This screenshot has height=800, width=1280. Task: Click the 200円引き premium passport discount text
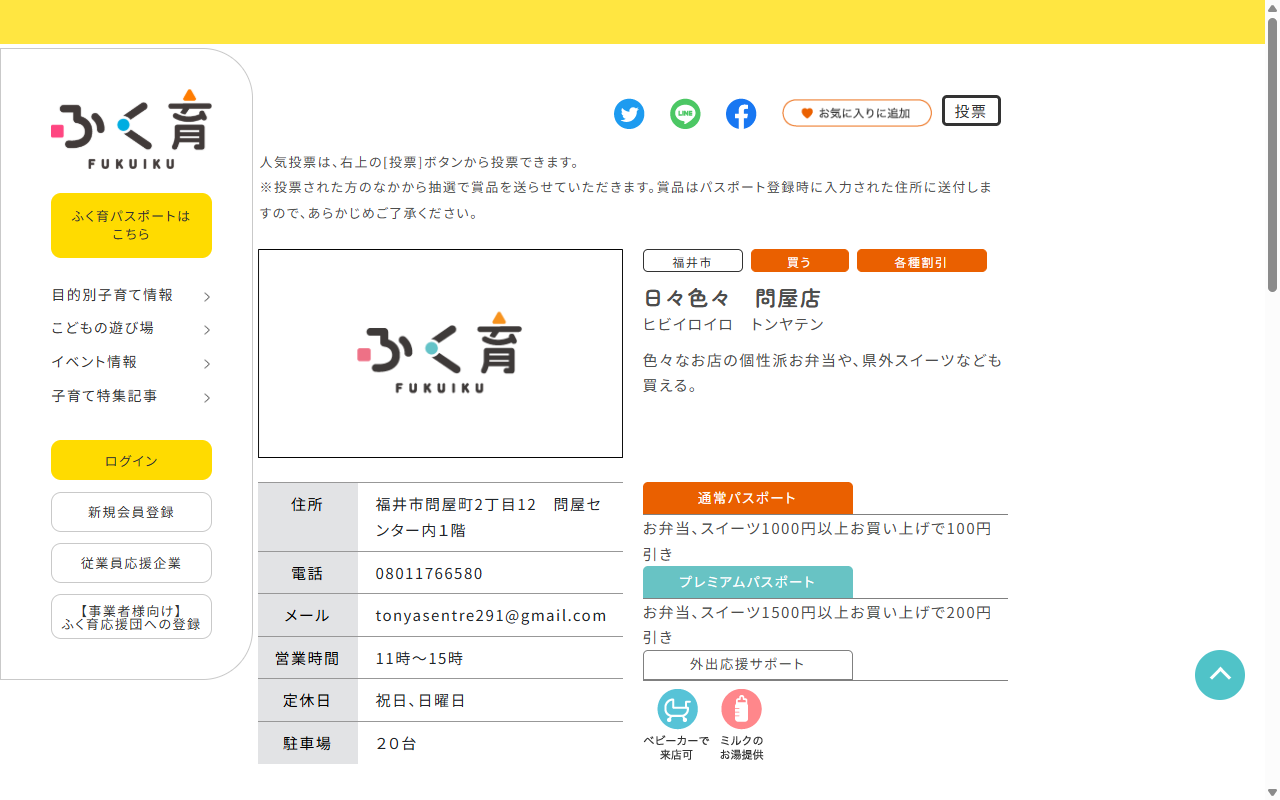817,624
